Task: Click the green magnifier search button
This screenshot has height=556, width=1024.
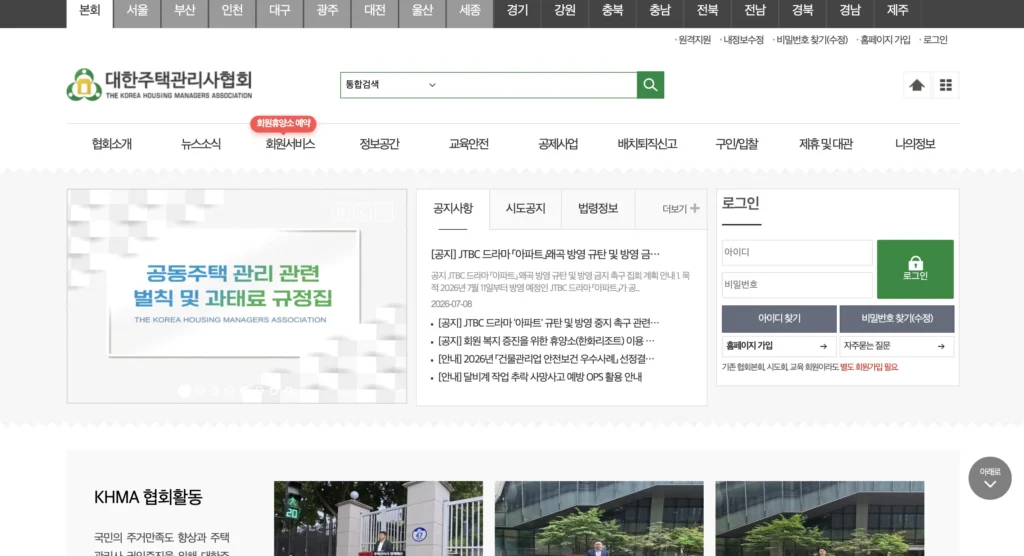Action: (x=650, y=85)
